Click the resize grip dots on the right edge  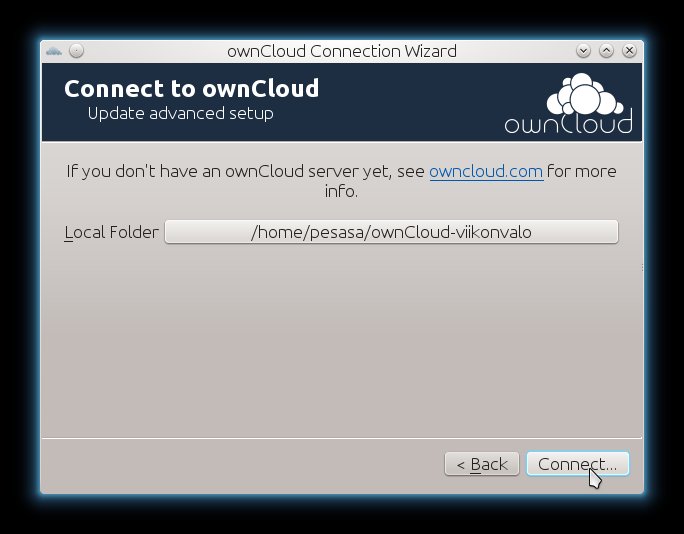click(x=643, y=267)
